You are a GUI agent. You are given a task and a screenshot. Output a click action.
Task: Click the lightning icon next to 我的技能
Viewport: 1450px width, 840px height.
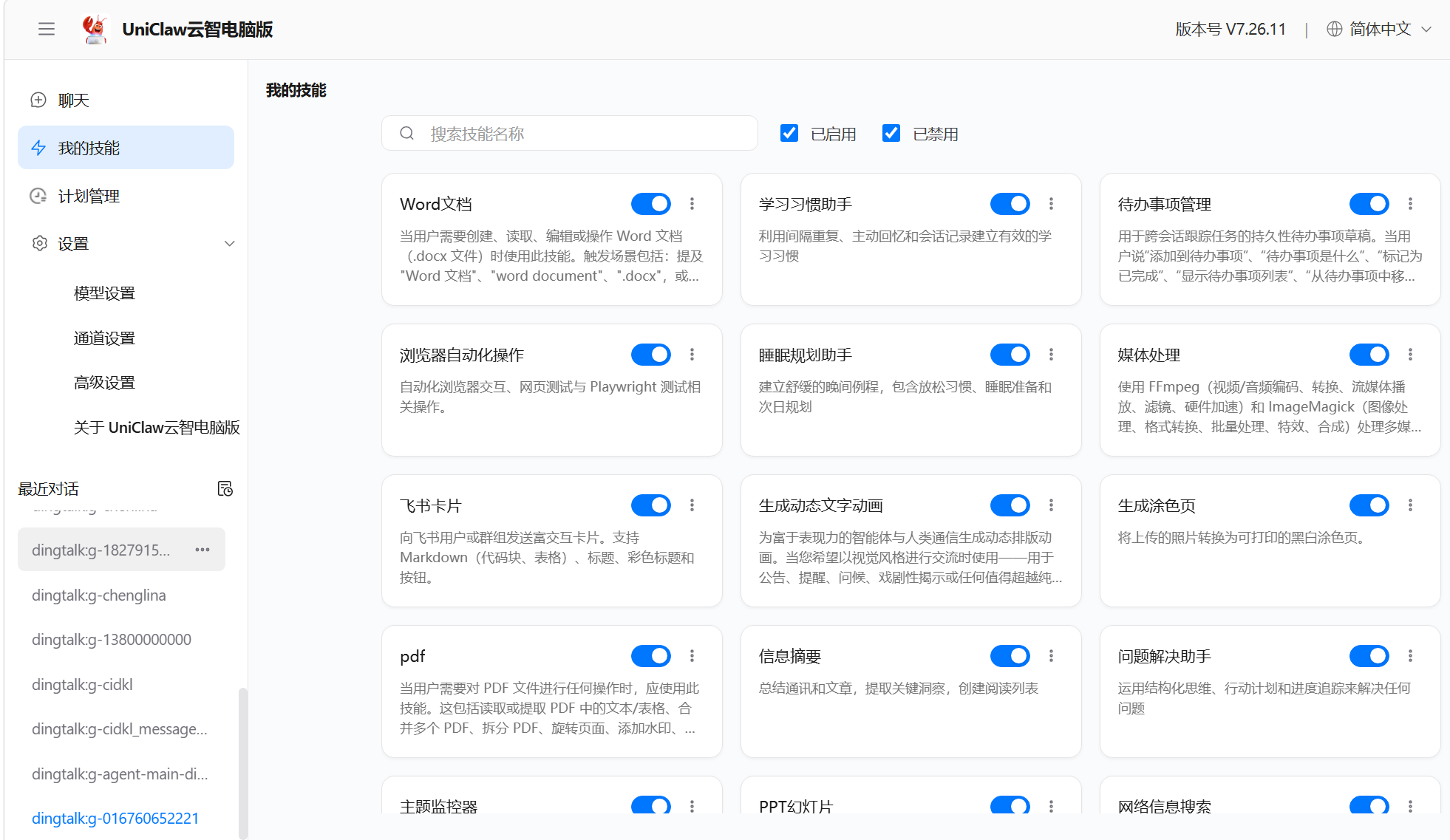38,148
